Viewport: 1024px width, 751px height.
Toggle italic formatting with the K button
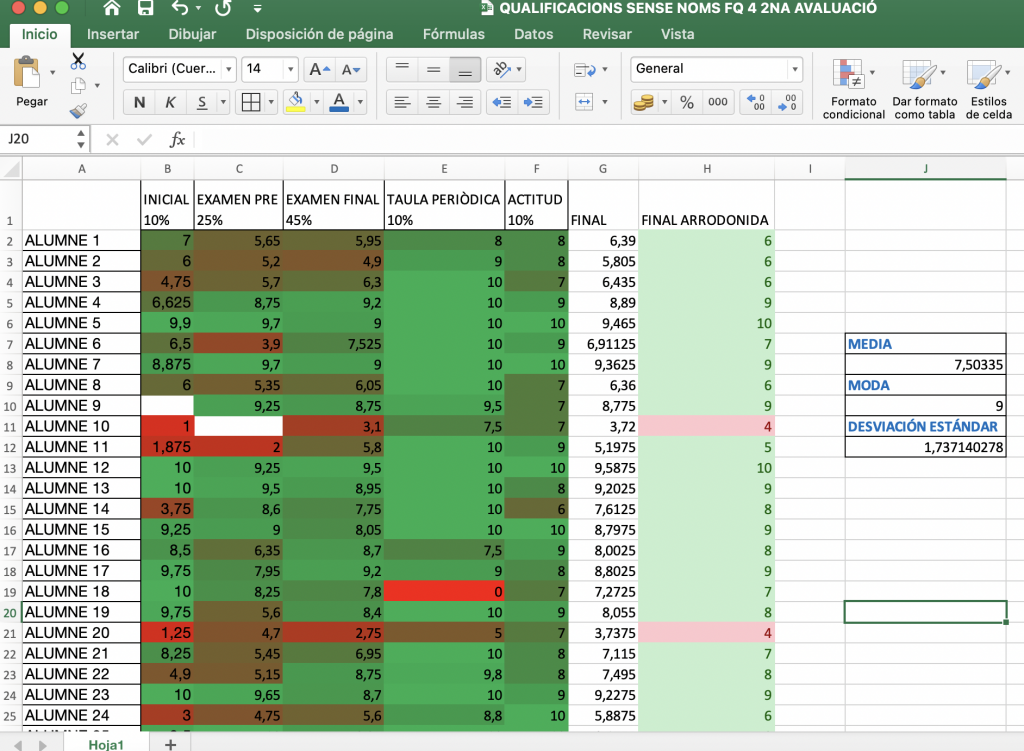click(x=170, y=102)
